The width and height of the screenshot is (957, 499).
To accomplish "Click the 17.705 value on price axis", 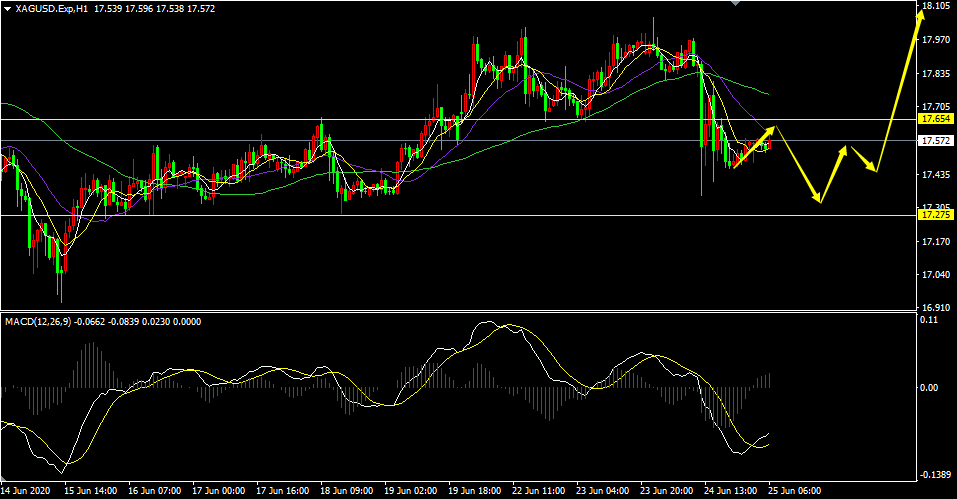I will tap(937, 106).
